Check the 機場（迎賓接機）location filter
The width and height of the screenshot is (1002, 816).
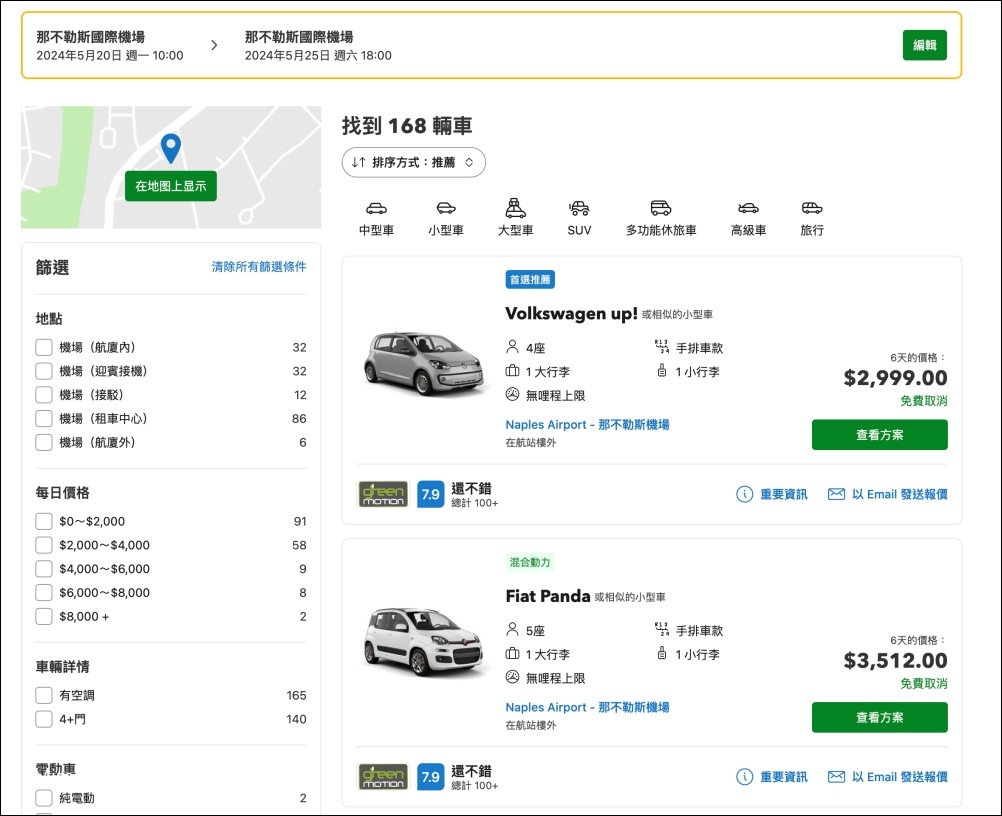coord(43,371)
